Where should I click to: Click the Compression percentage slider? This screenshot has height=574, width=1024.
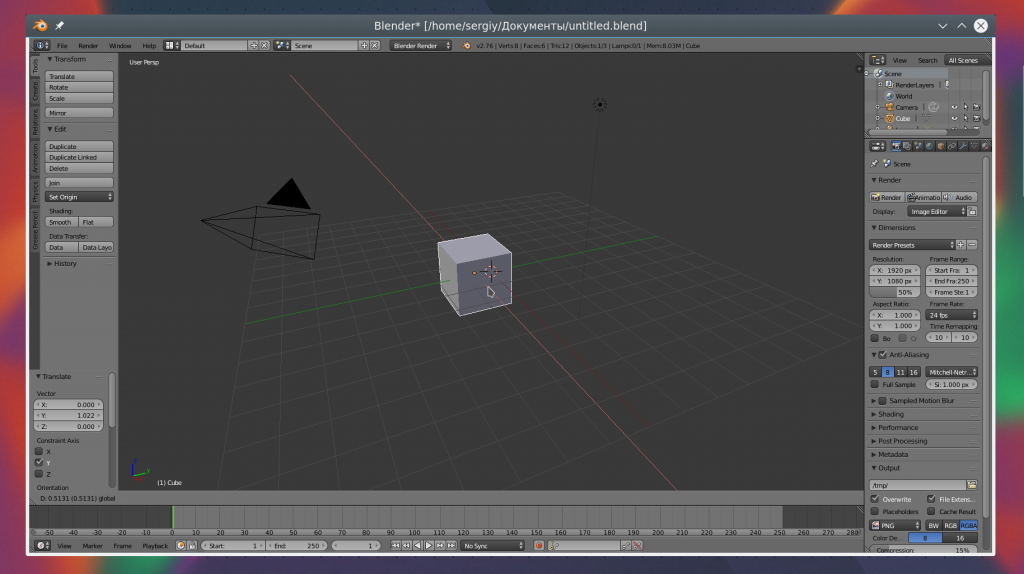click(x=924, y=550)
